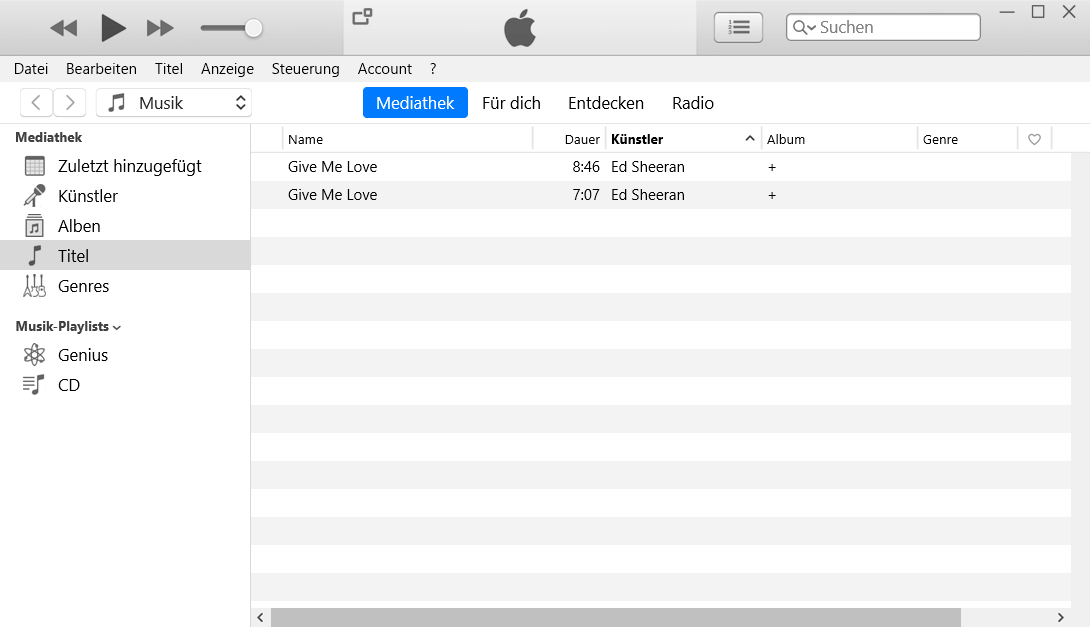The height and width of the screenshot is (627, 1090).
Task: Select Give Me Love with duration 8:46
Action: click(332, 167)
